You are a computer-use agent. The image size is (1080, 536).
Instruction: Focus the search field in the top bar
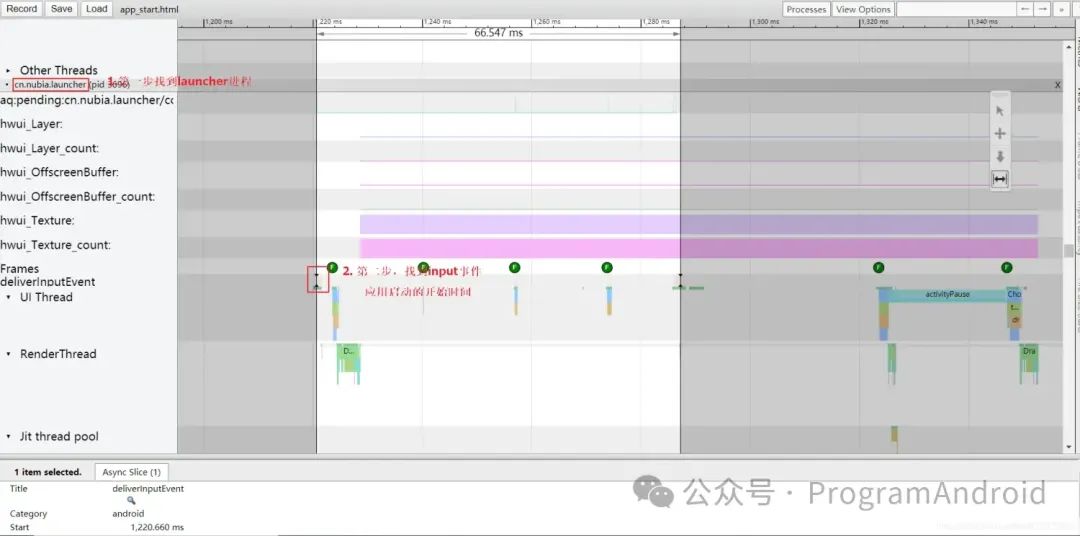point(955,10)
